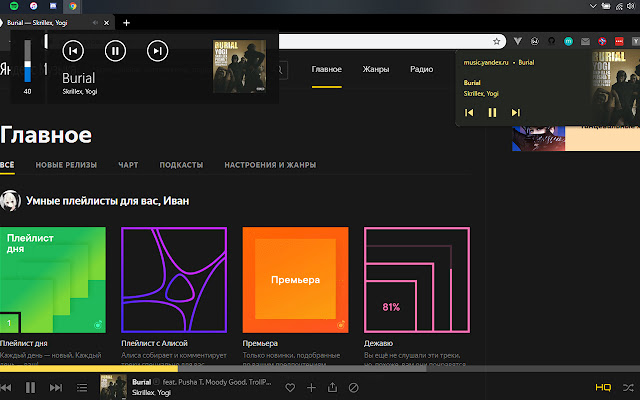This screenshot has height=400, width=640.
Task: Like the current track with the heart icon
Action: (x=290, y=387)
